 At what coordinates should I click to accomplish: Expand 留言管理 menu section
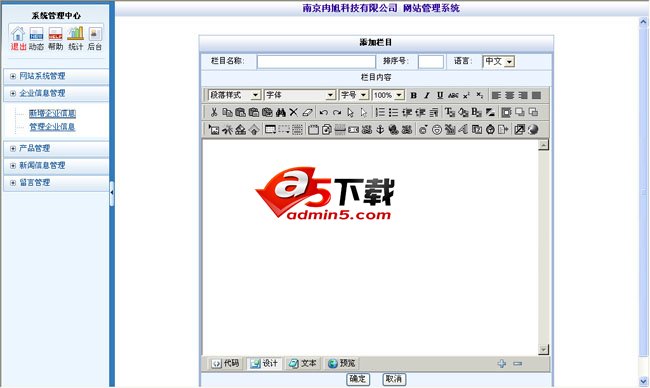[x=56, y=182]
